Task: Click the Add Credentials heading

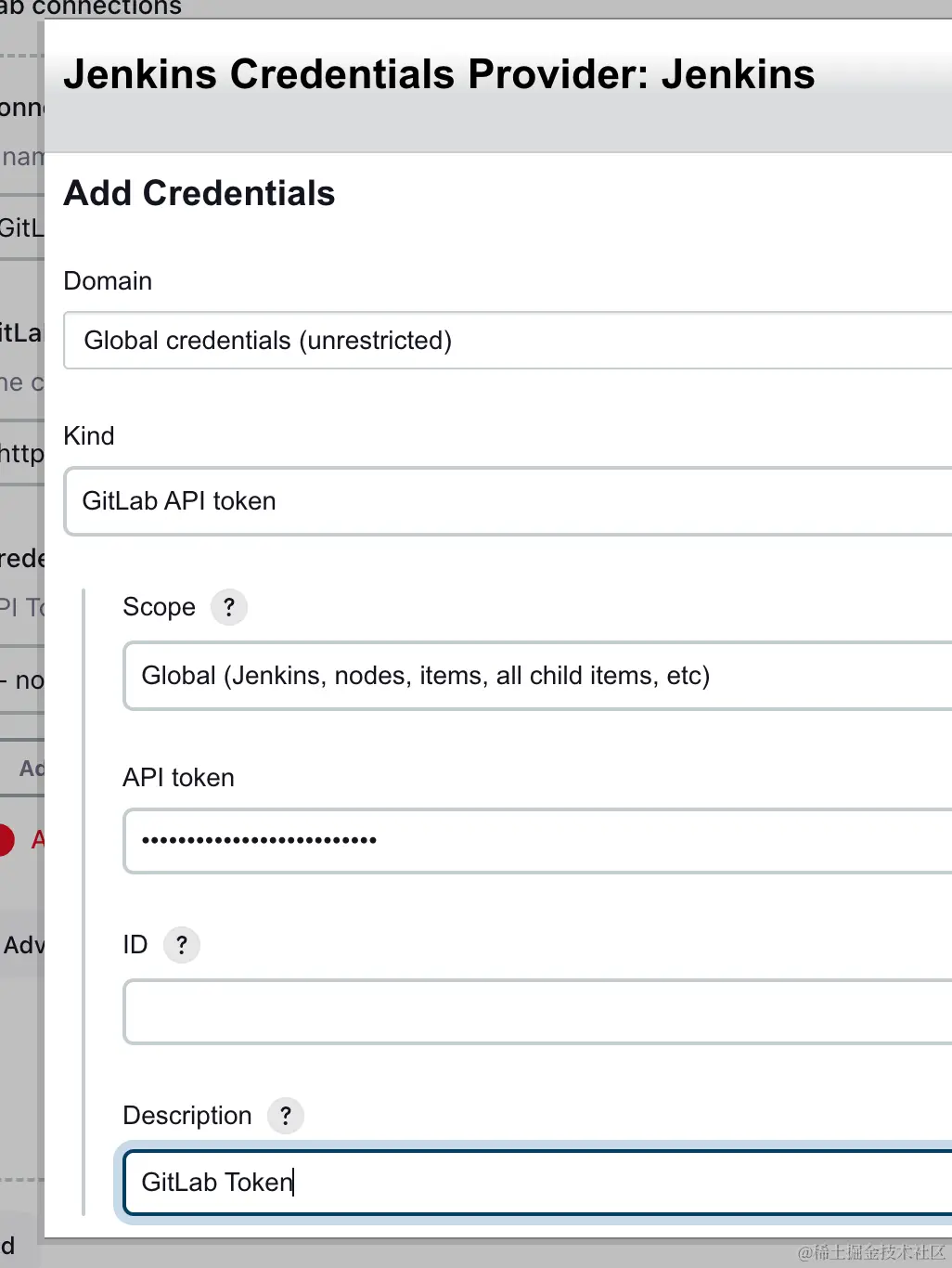Action: coord(199,193)
